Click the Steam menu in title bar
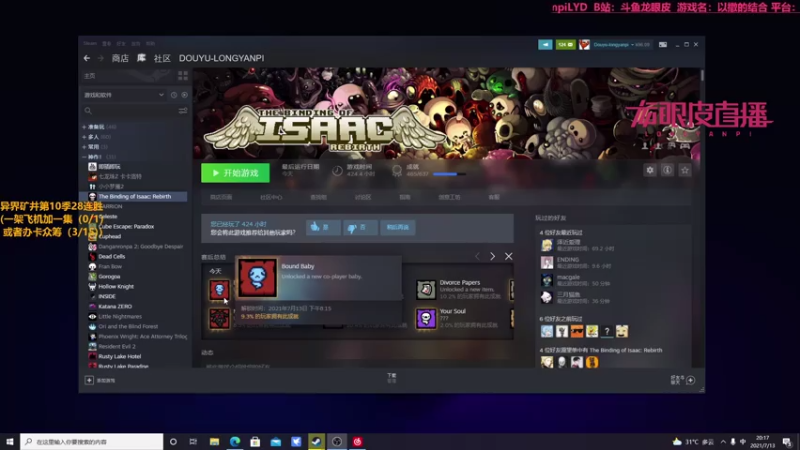 click(x=90, y=43)
